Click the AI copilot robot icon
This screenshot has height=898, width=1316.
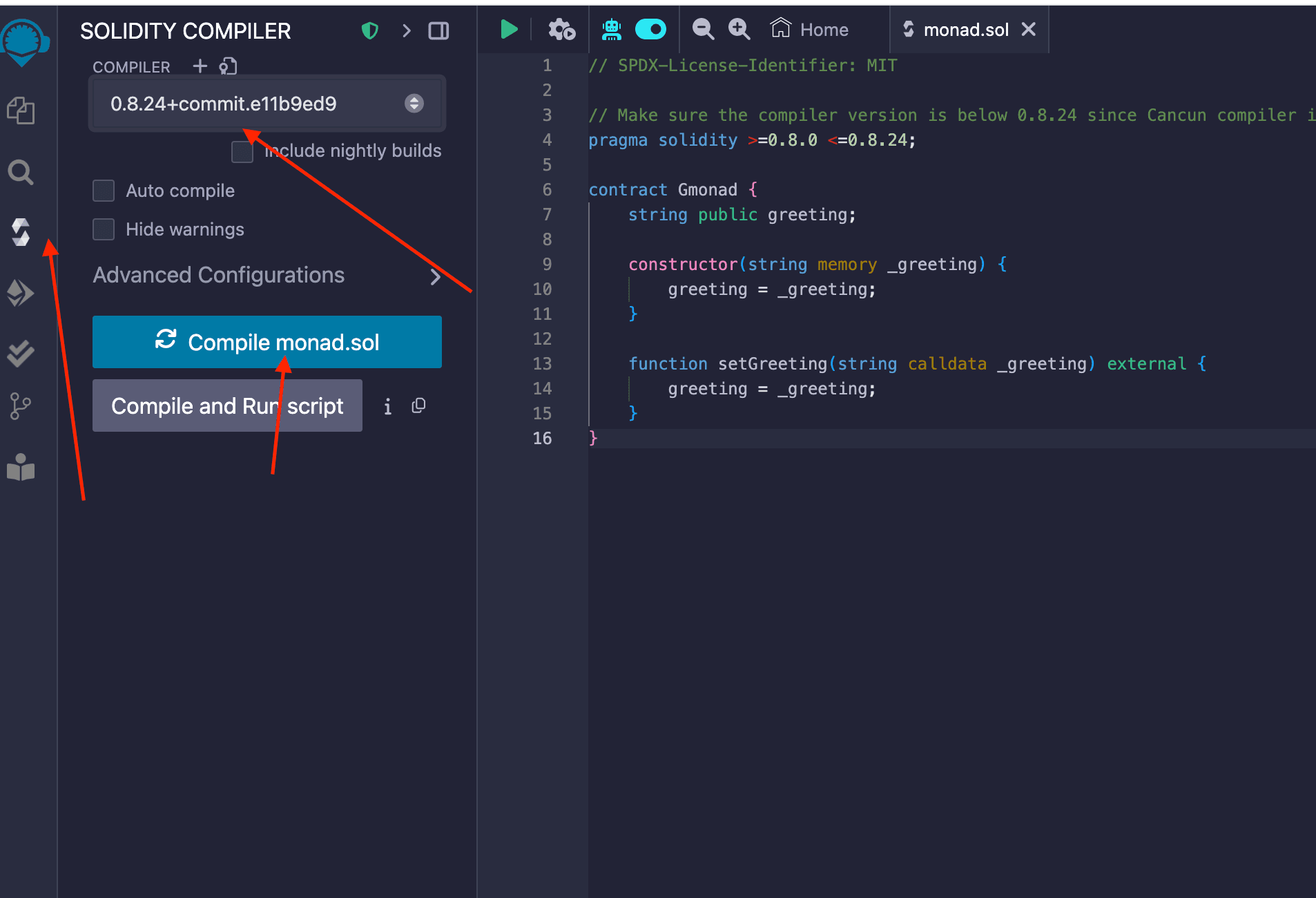pos(612,29)
